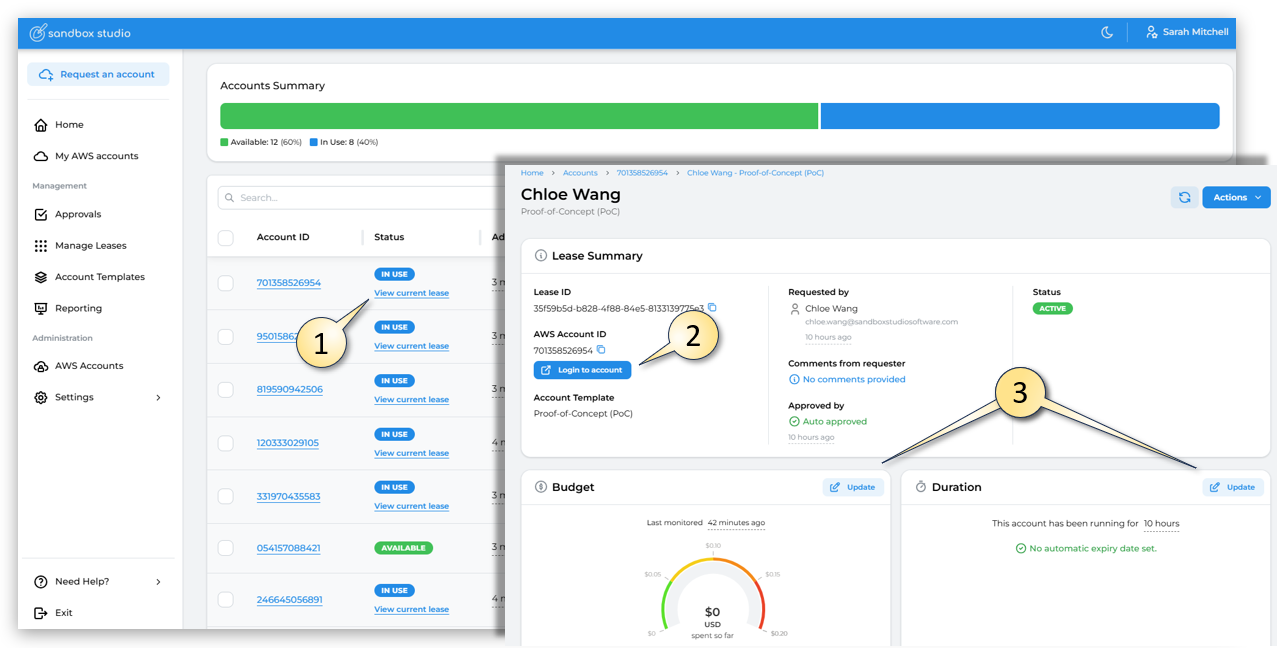Open Account Templates in sidebar
Image resolution: width=1281 pixels, height=648 pixels.
(99, 277)
